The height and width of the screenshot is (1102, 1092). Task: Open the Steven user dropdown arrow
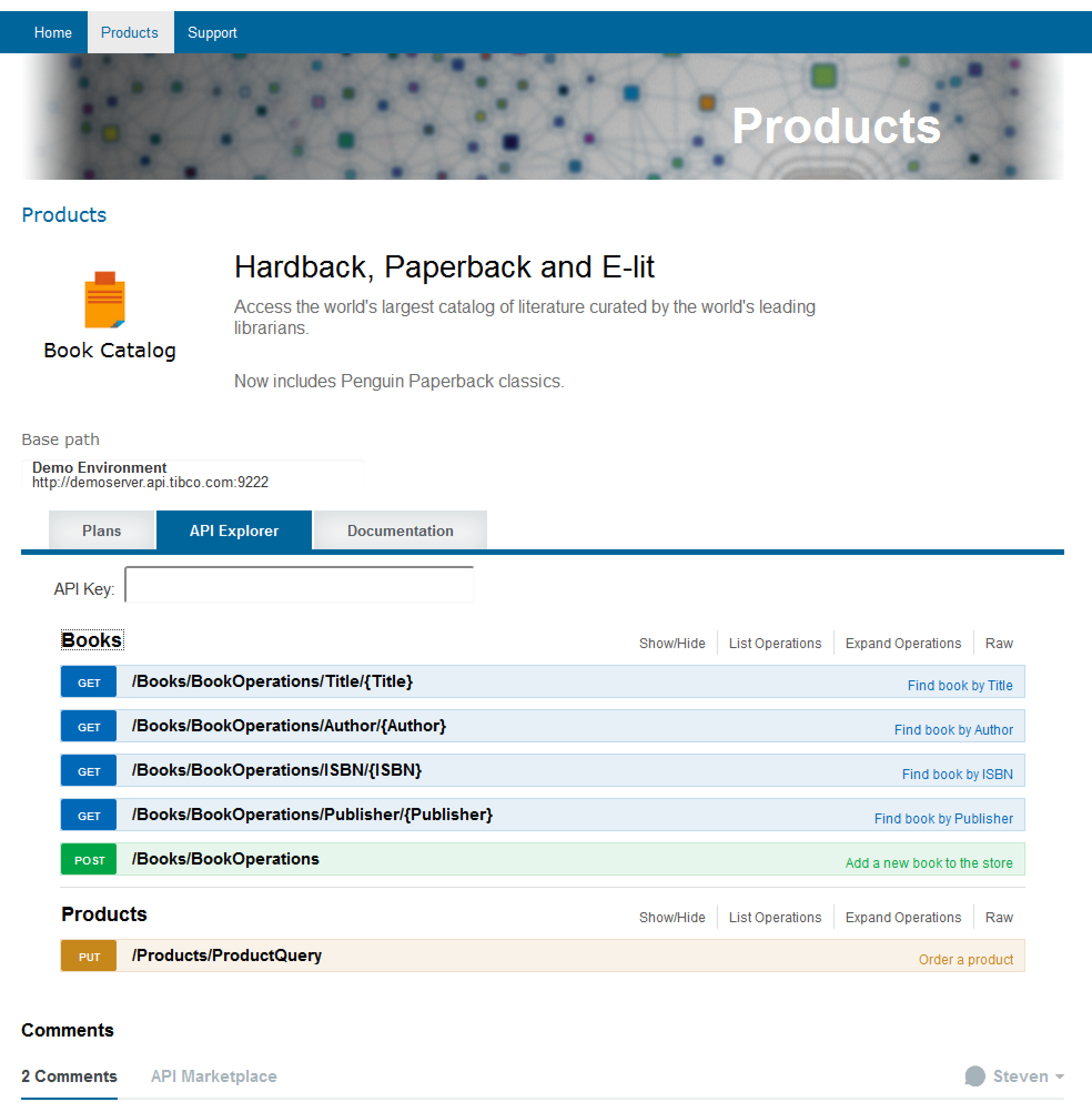click(x=1059, y=1077)
